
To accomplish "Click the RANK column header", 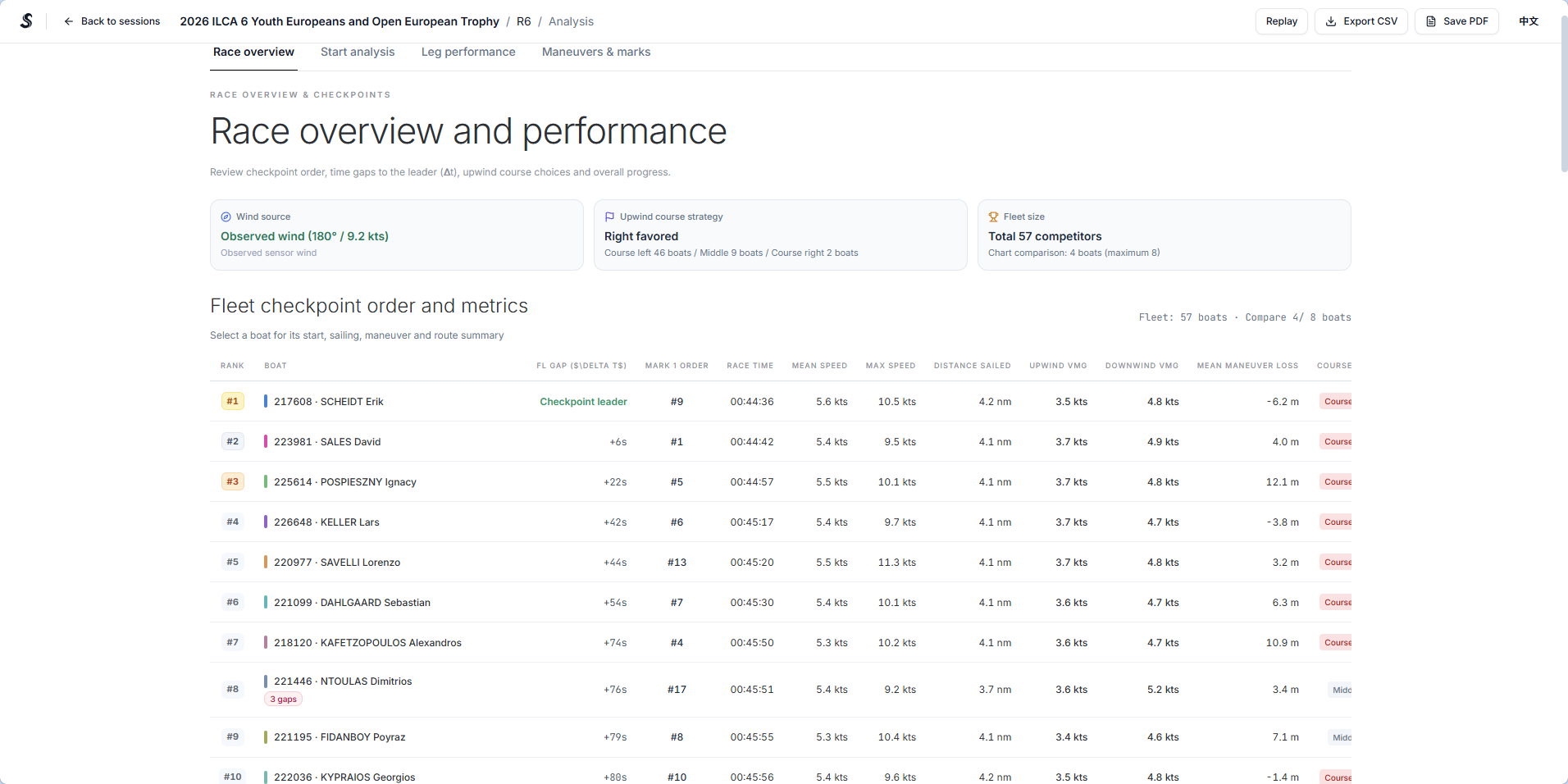I will pyautogui.click(x=232, y=366).
